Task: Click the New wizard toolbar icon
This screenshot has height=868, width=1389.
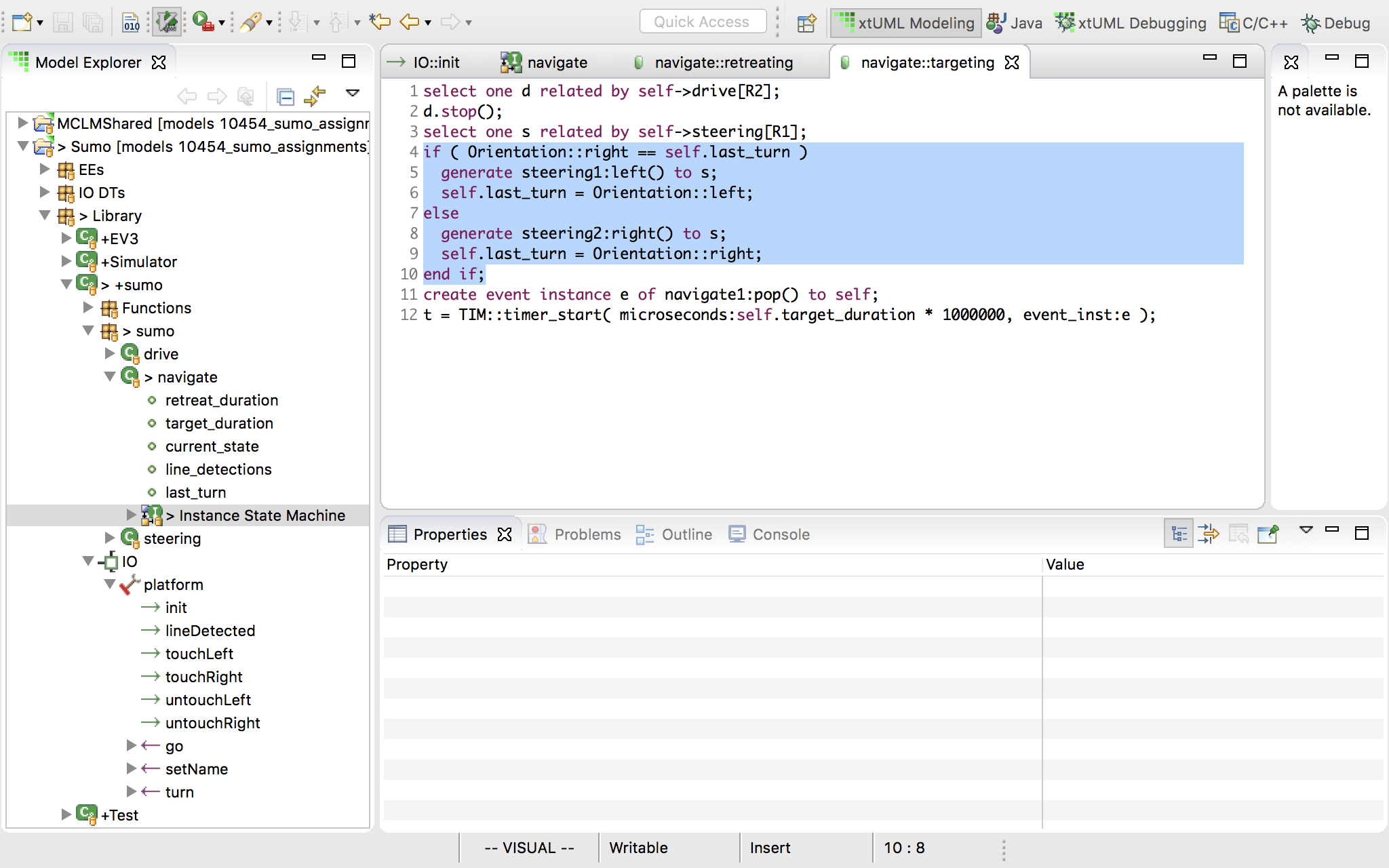Action: [x=22, y=22]
